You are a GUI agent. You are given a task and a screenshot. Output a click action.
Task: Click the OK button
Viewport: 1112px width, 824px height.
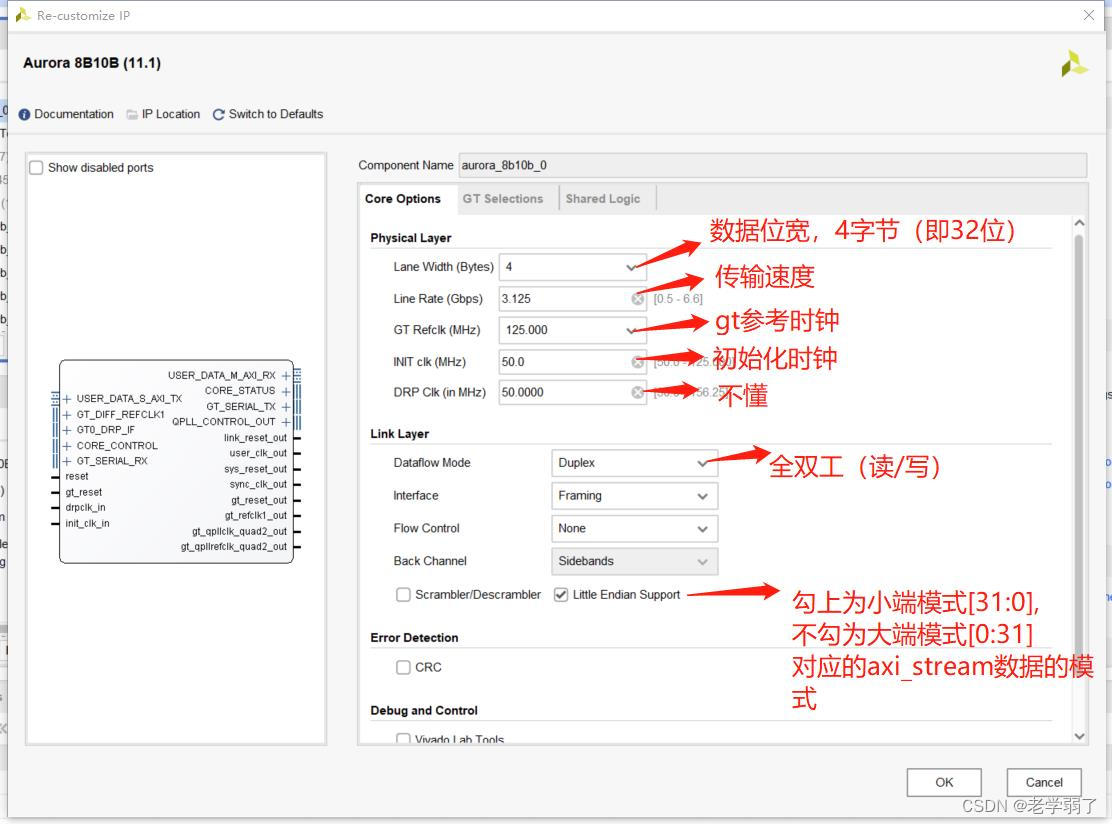coord(944,782)
